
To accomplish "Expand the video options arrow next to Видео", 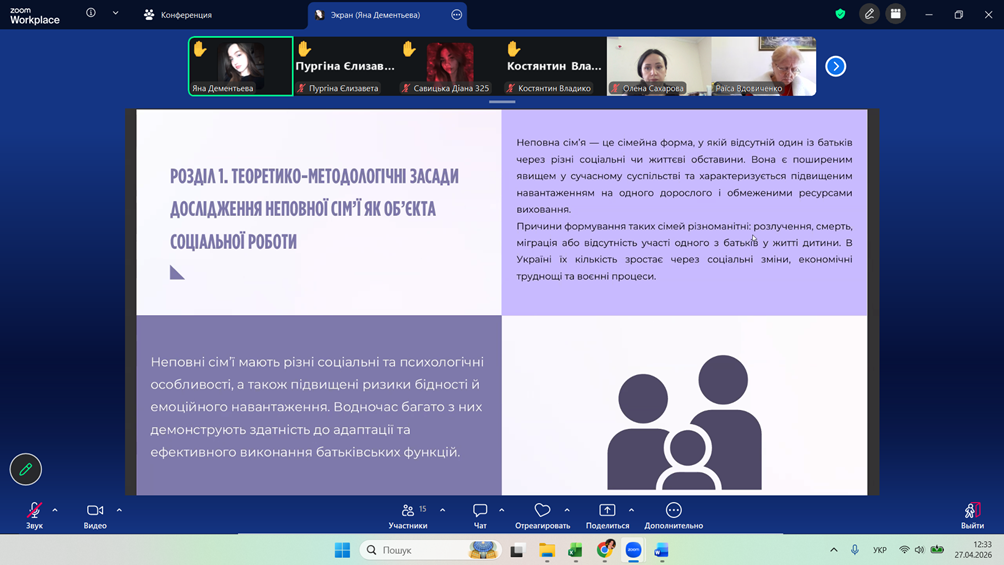I will (x=119, y=510).
